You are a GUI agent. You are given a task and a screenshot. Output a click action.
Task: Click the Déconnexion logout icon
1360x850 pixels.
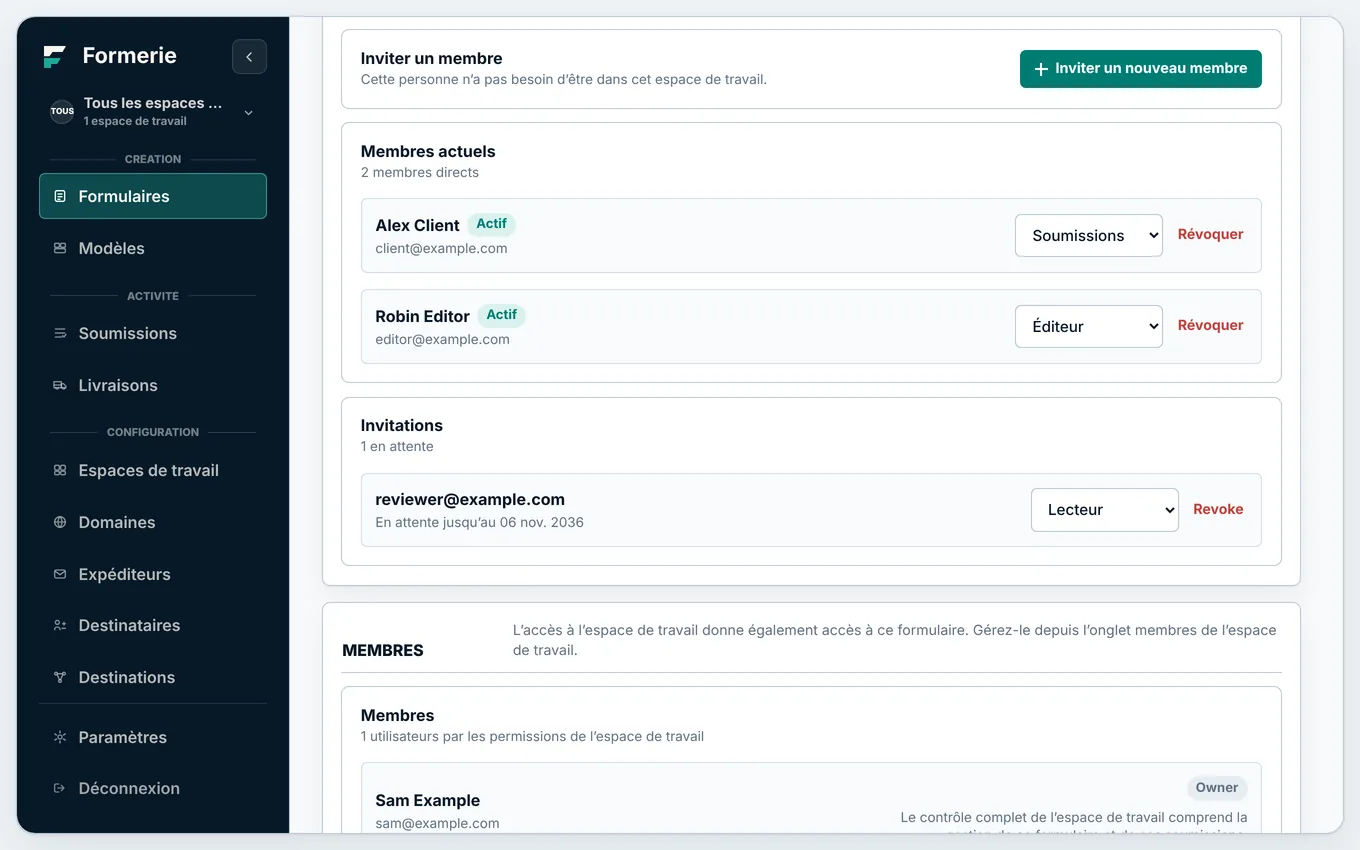point(60,788)
